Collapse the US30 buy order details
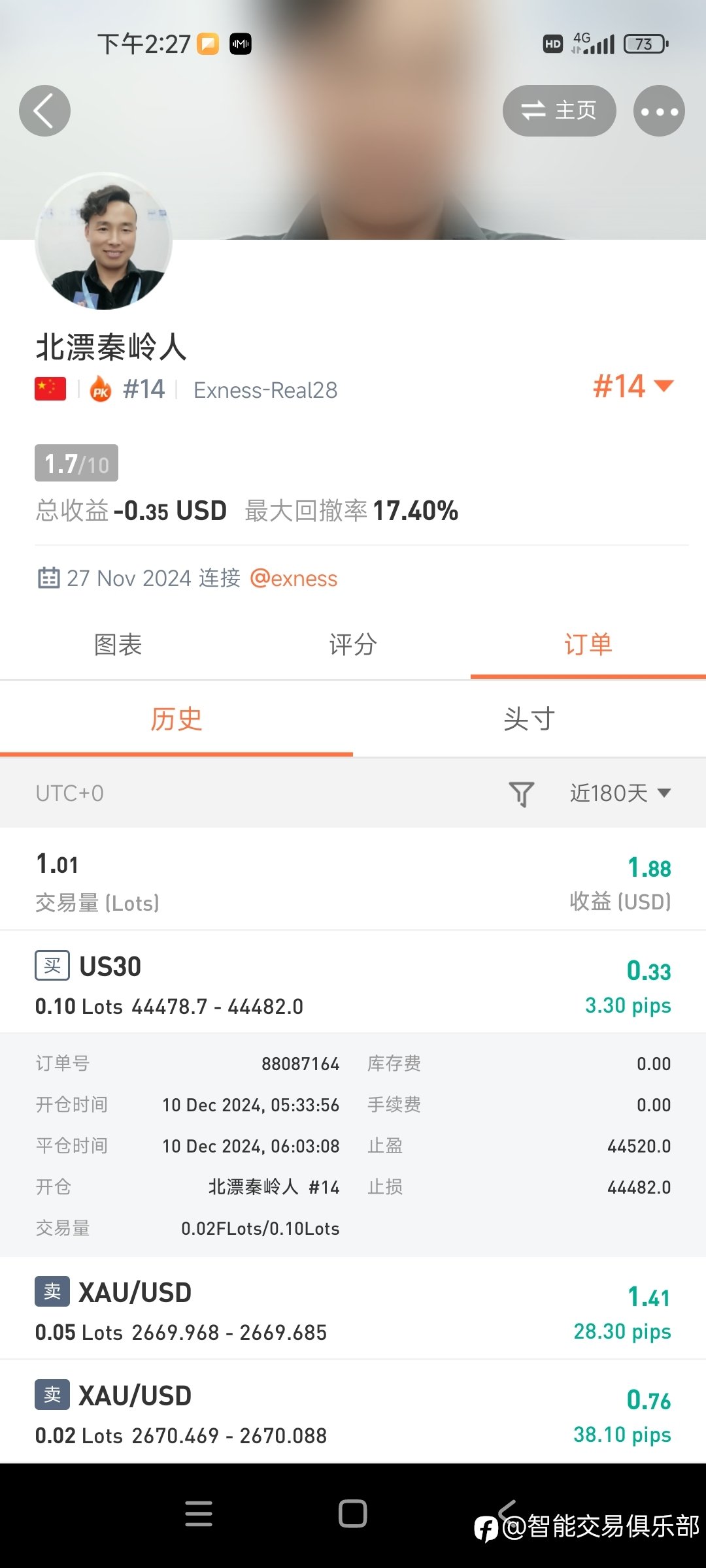This screenshot has width=706, height=1568. pos(353,983)
